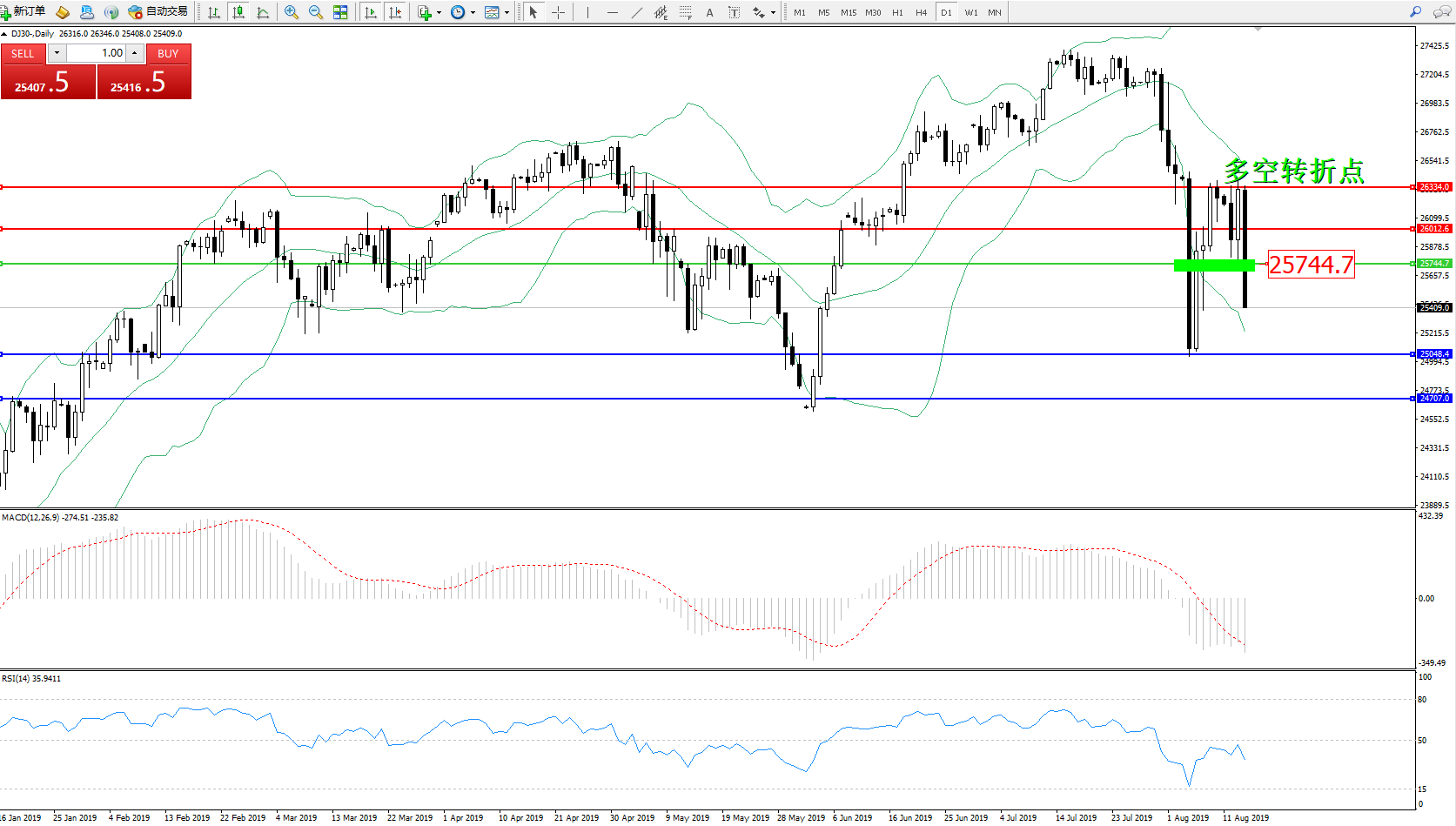Click the zoom in magnifier icon
Screen dimensions: 1456x826
tap(292, 12)
